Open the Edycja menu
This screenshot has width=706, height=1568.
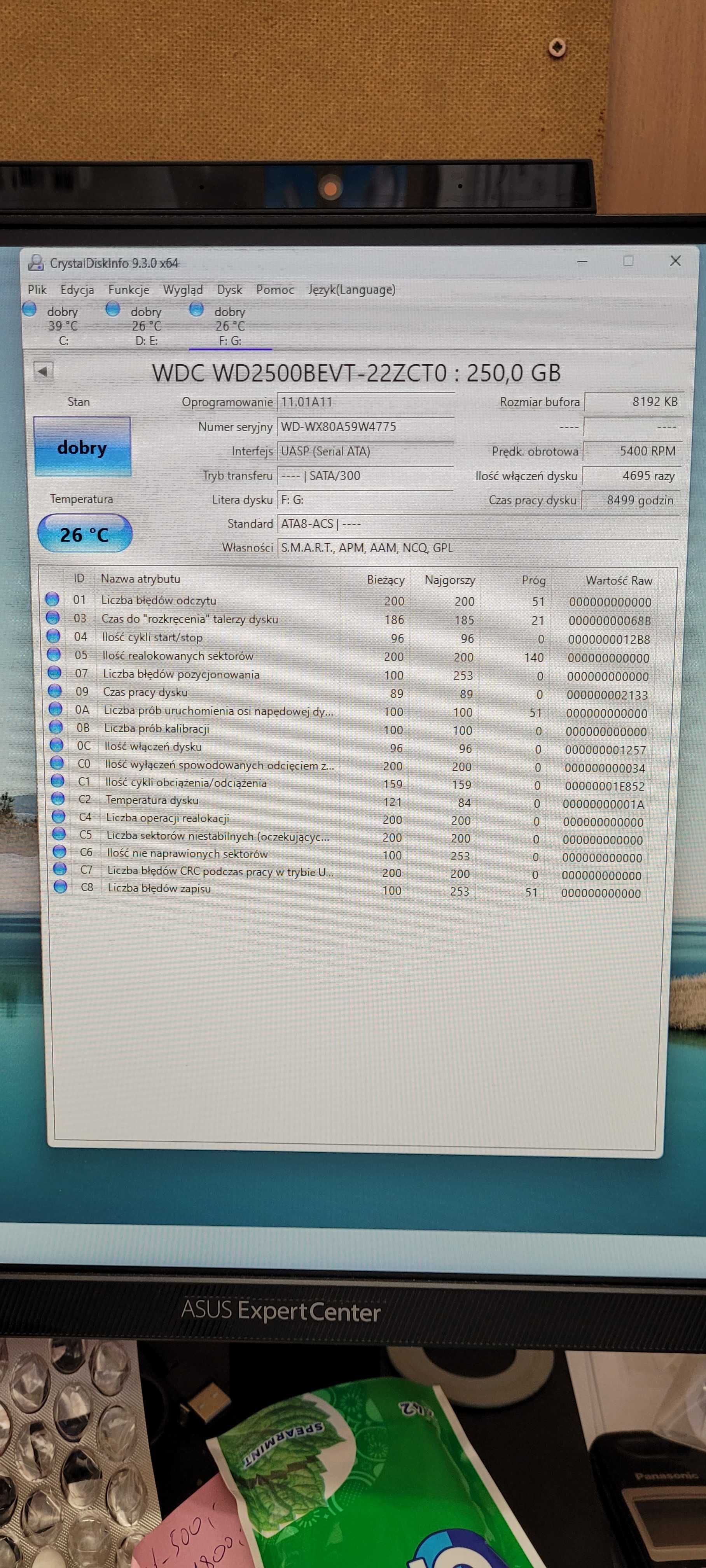coord(77,290)
